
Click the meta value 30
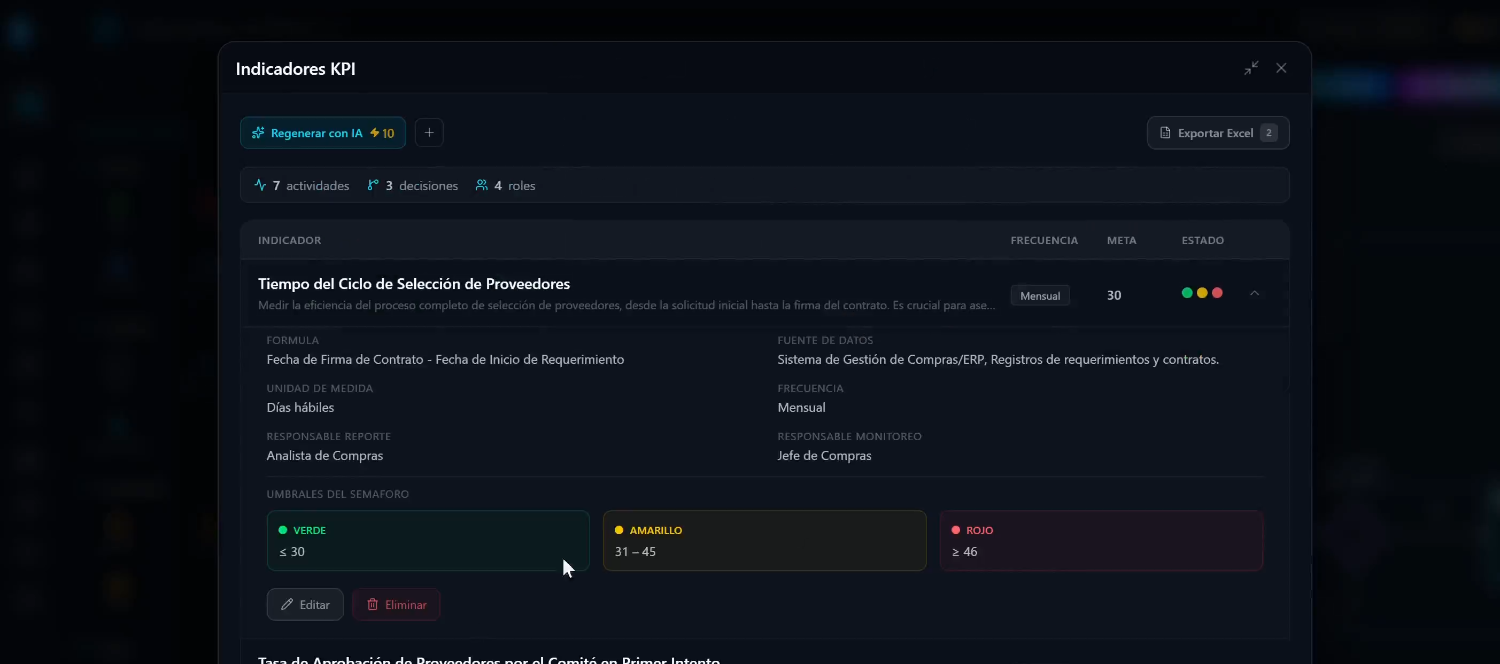[x=1114, y=295]
